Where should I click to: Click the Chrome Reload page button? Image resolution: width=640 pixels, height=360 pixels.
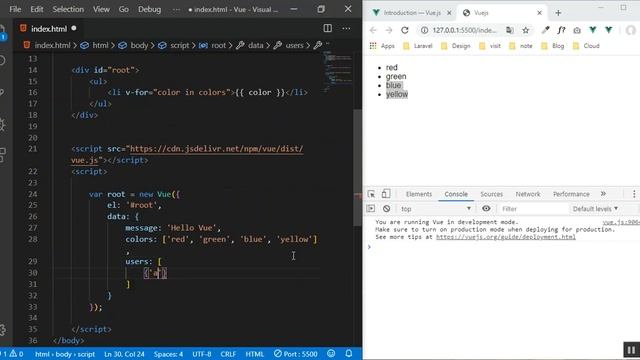(x=404, y=30)
